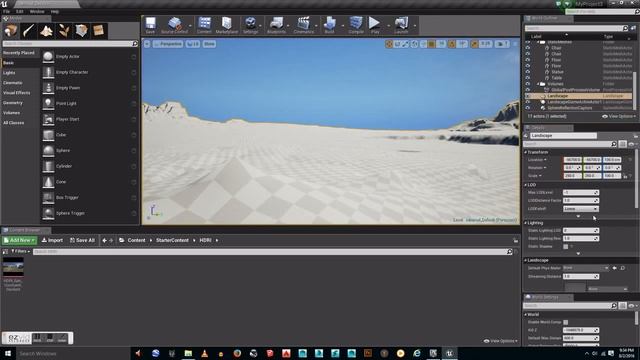Select the HDRI asset thumbnail
This screenshot has height=360, width=640.
tap(13, 267)
